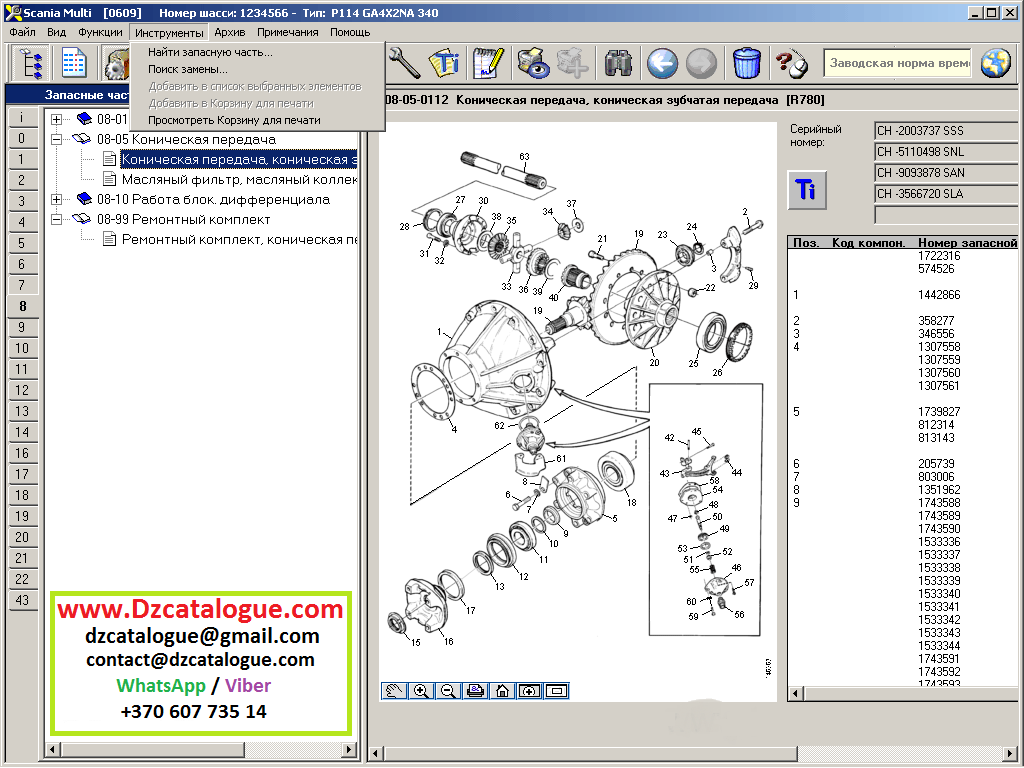Open the wrench tool in toolbar
The width and height of the screenshot is (1024, 768).
tap(404, 63)
